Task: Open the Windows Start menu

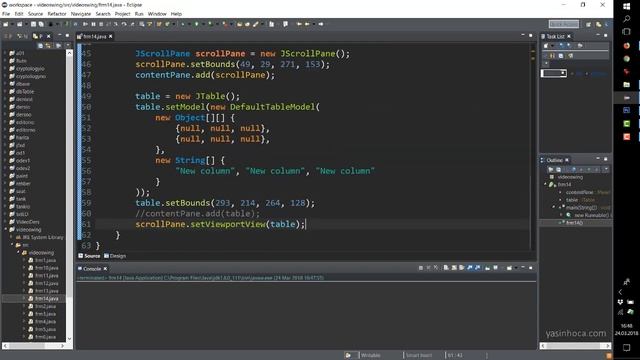Action: [627, 6]
